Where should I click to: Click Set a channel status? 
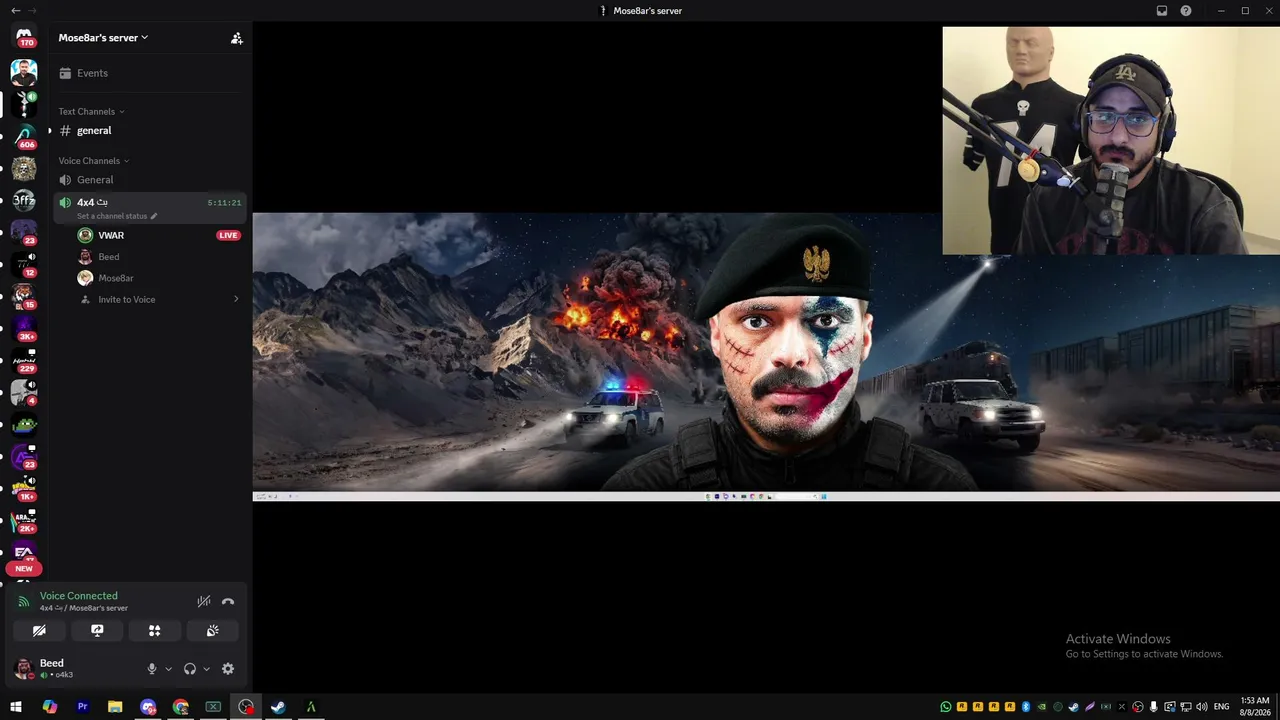click(x=117, y=216)
